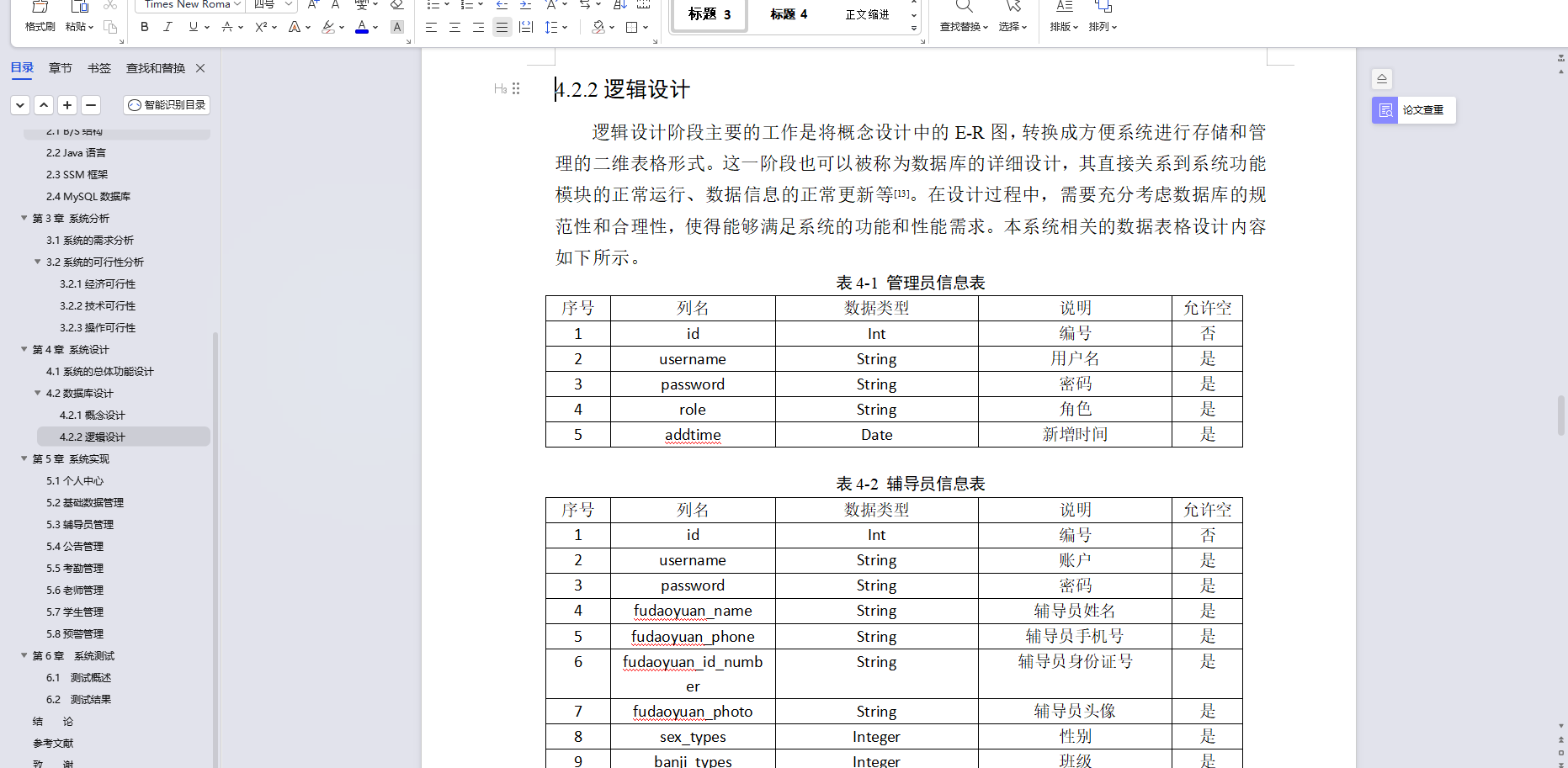
Task: Click the plus button in outline pane
Action: pyautogui.click(x=68, y=105)
